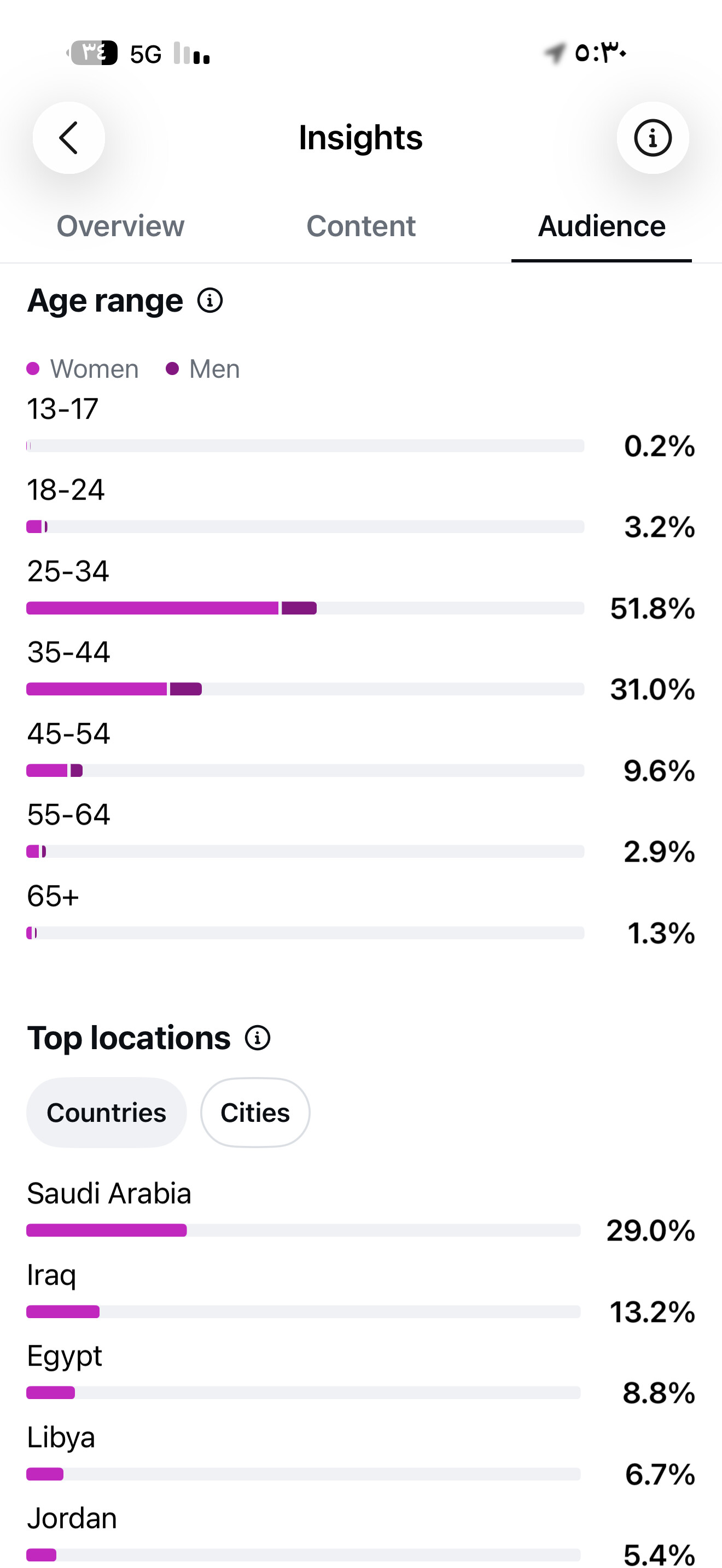Tap the location arrow status icon
Screen dimensions: 722x1568
555,53
